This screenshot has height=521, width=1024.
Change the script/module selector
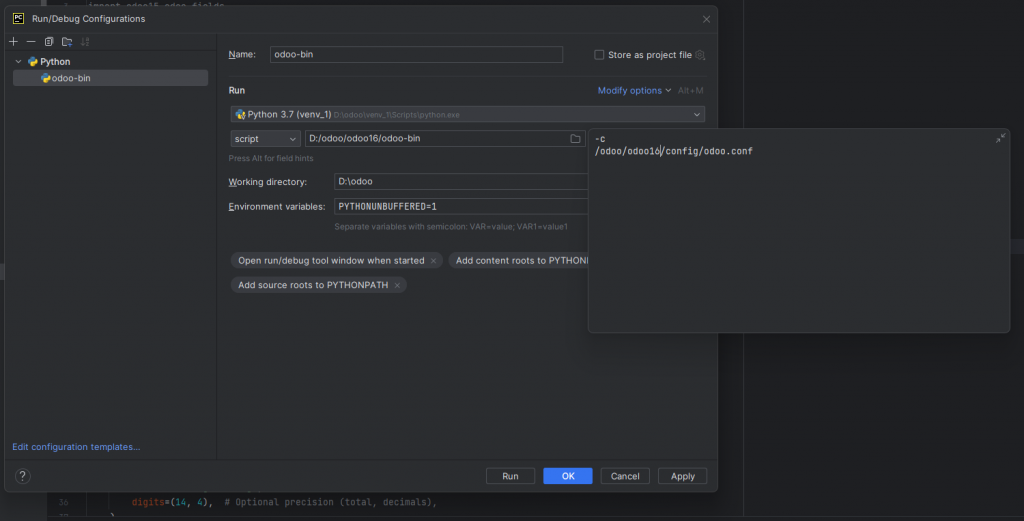[265, 138]
